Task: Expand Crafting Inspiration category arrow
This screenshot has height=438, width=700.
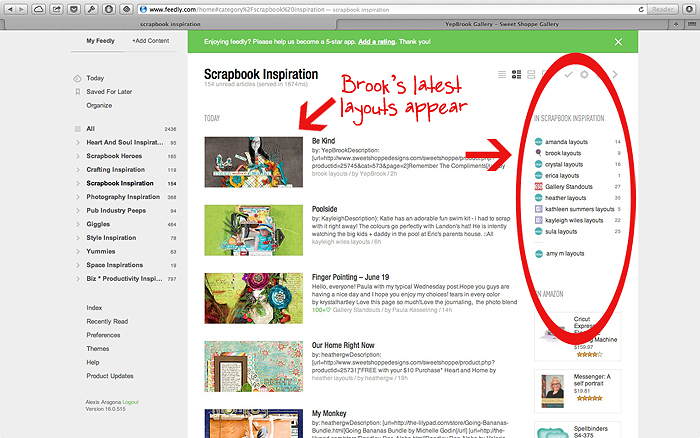Action: tap(78, 170)
